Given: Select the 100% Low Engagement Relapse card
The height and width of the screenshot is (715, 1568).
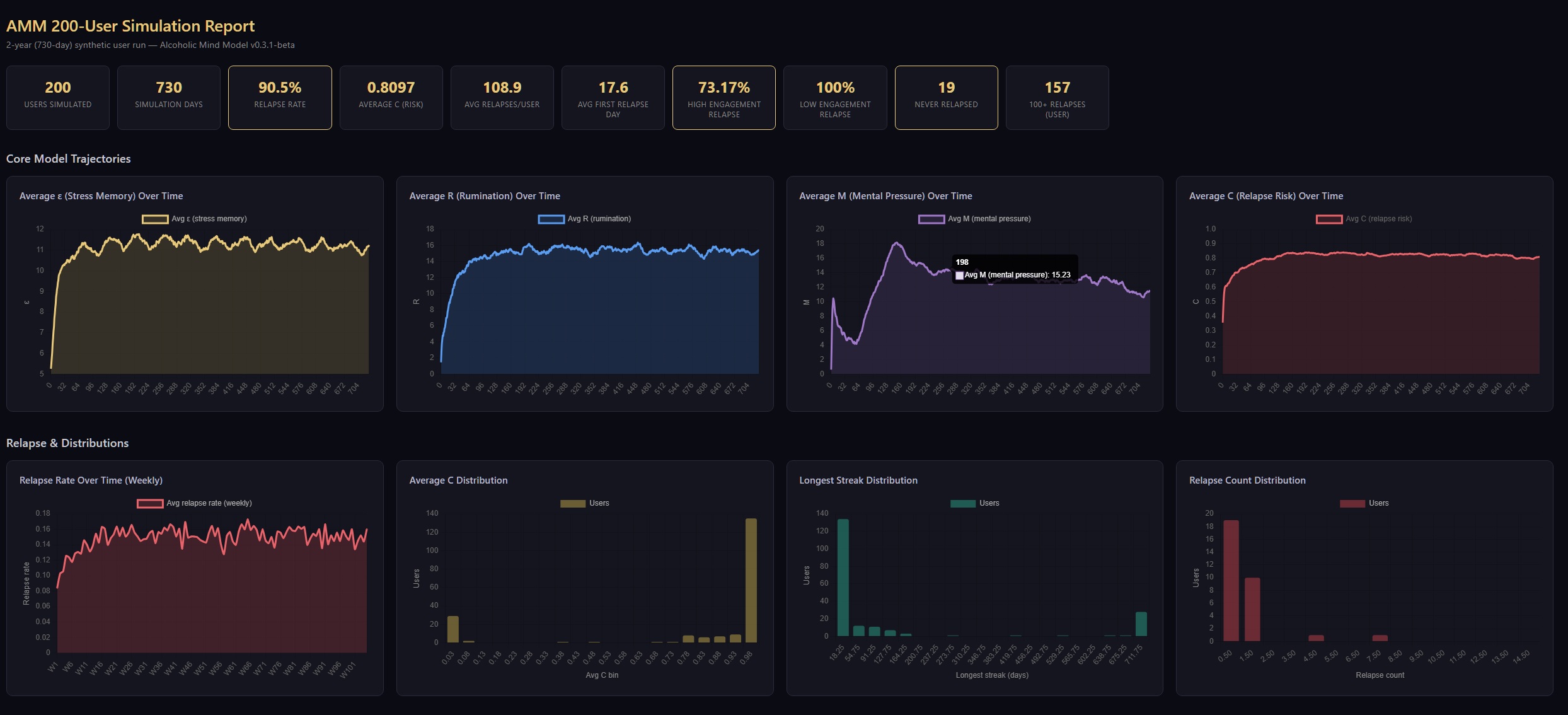Looking at the screenshot, I should pyautogui.click(x=835, y=98).
